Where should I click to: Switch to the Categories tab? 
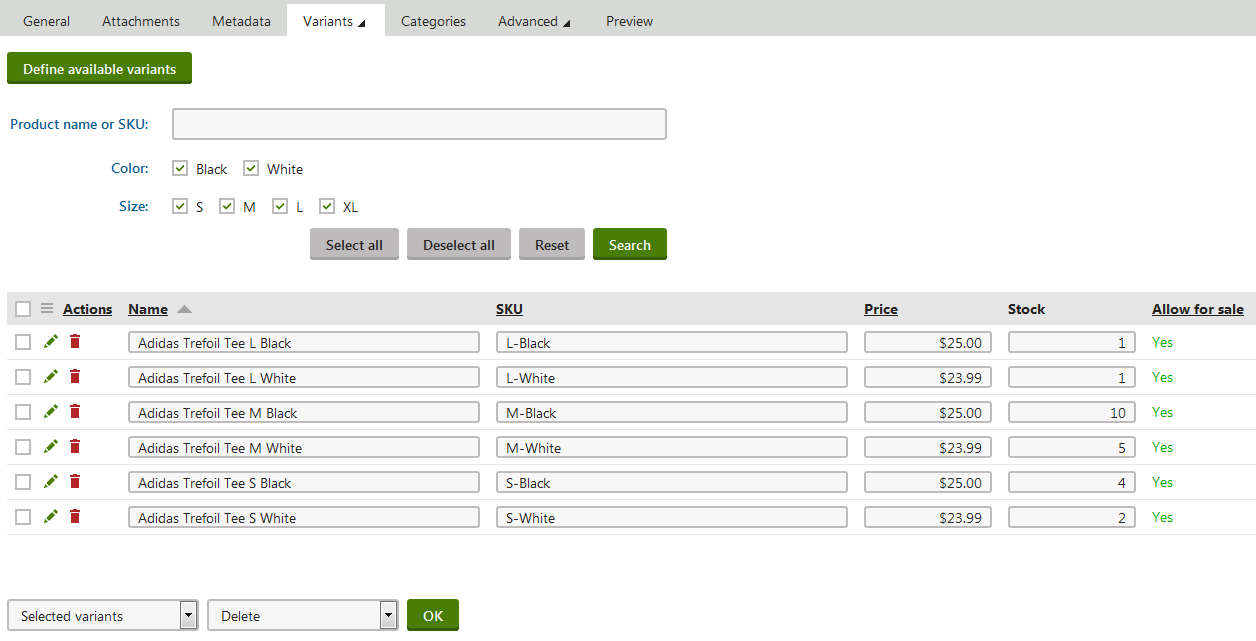coord(433,21)
